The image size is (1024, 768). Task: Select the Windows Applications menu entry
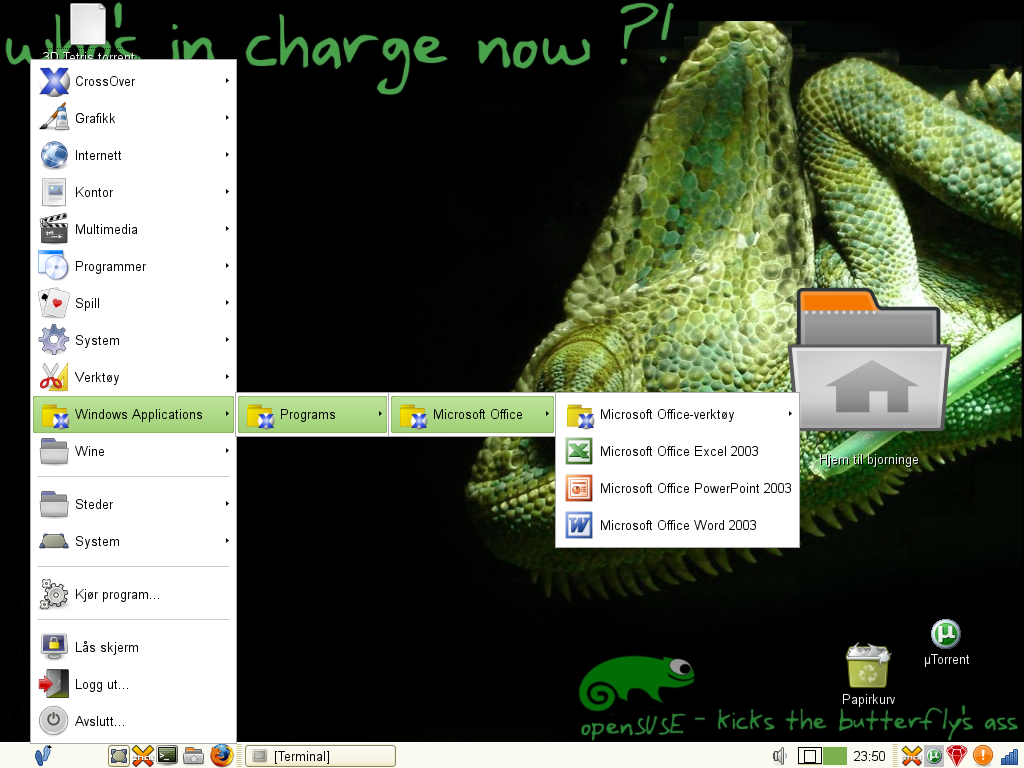[133, 414]
